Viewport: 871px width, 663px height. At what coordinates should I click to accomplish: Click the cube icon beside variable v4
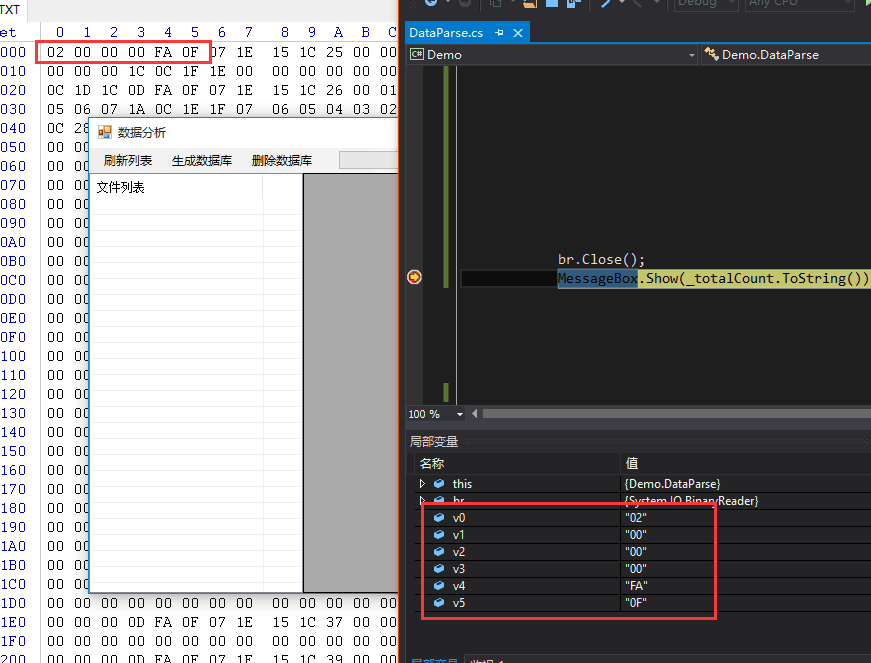pos(439,586)
